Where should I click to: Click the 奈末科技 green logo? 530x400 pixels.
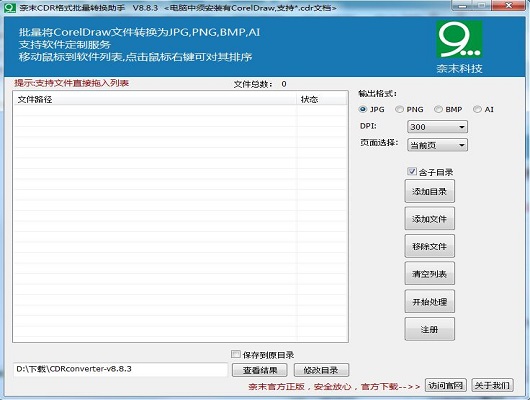click(459, 39)
